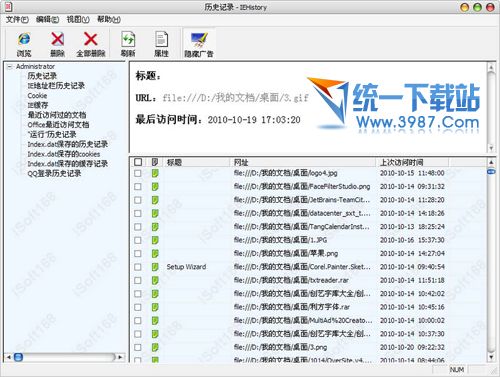Toggle the select-all checkbox in list header

(138, 162)
